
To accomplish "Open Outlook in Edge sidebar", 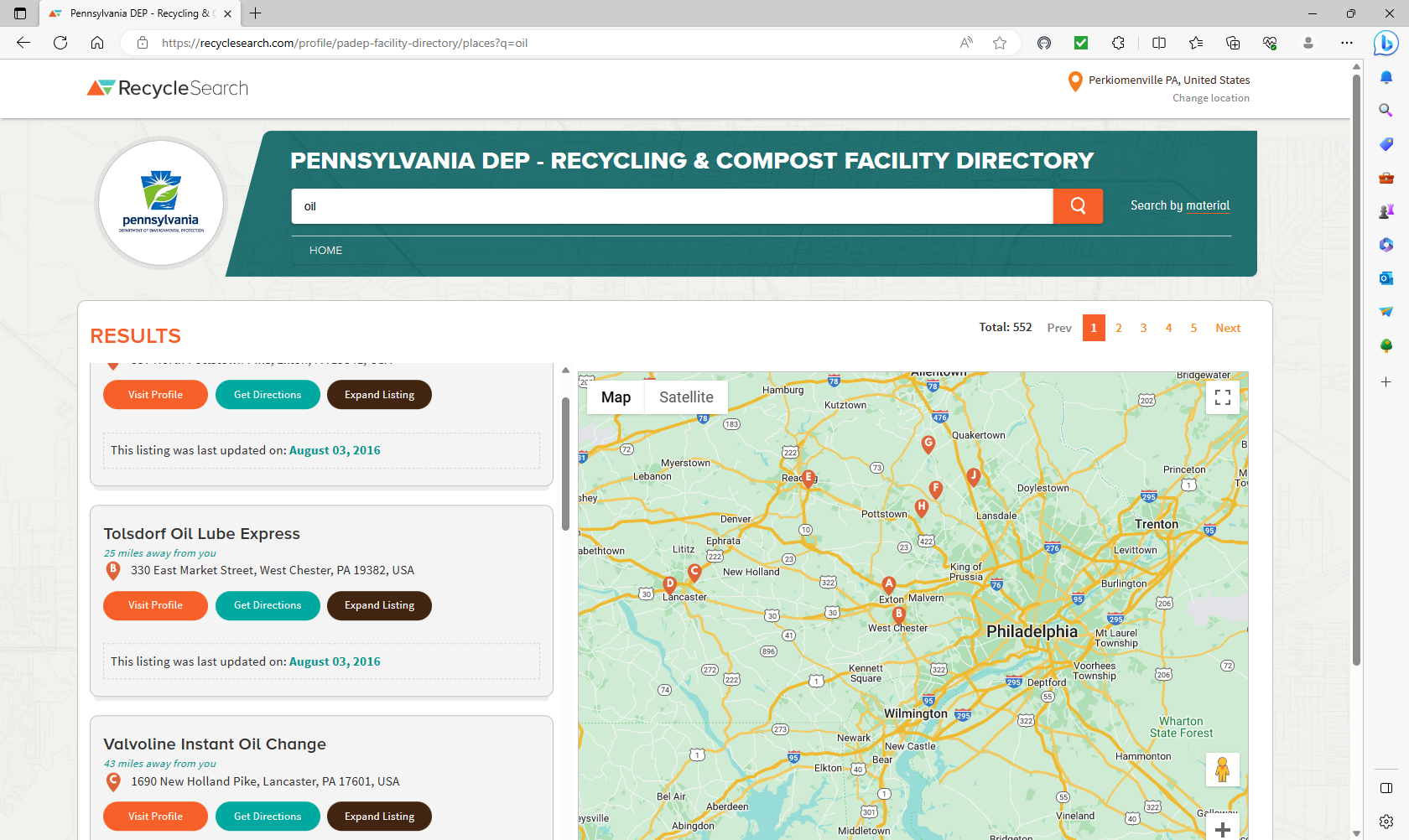I will (1386, 278).
